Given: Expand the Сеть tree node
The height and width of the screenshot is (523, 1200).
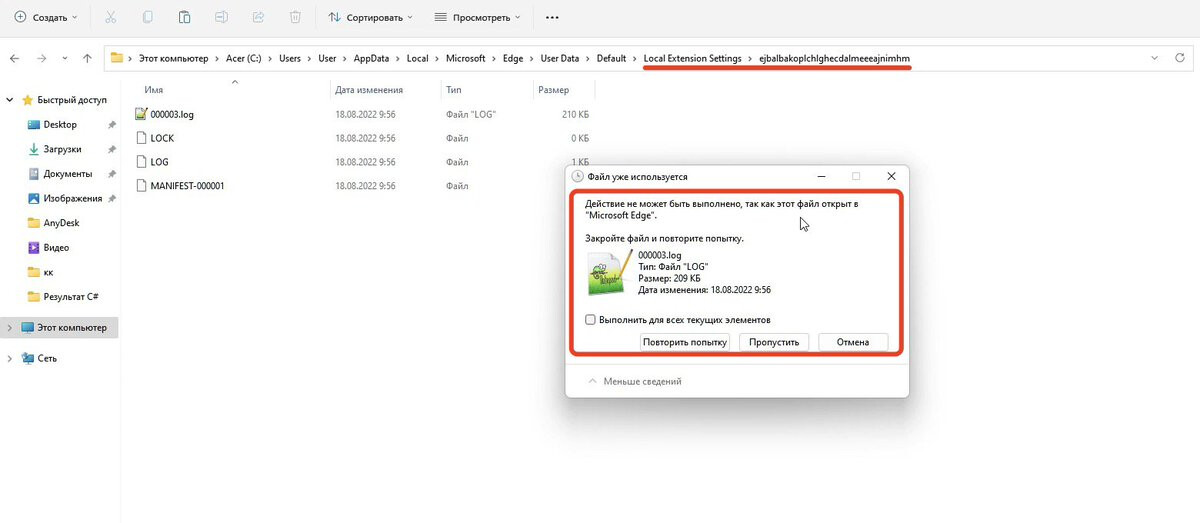Looking at the screenshot, I should click(x=10, y=358).
